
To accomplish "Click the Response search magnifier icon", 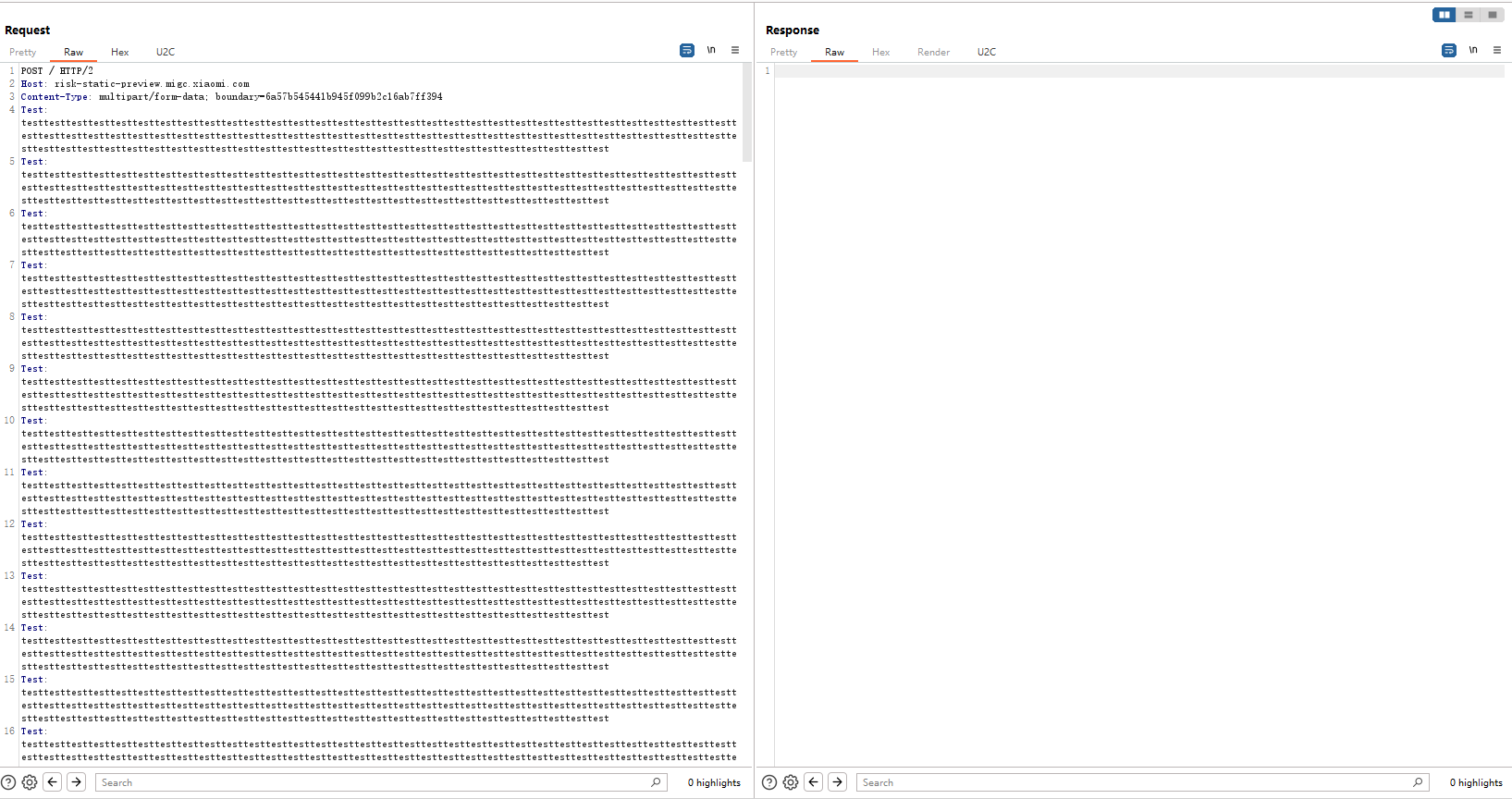I will click(1418, 782).
